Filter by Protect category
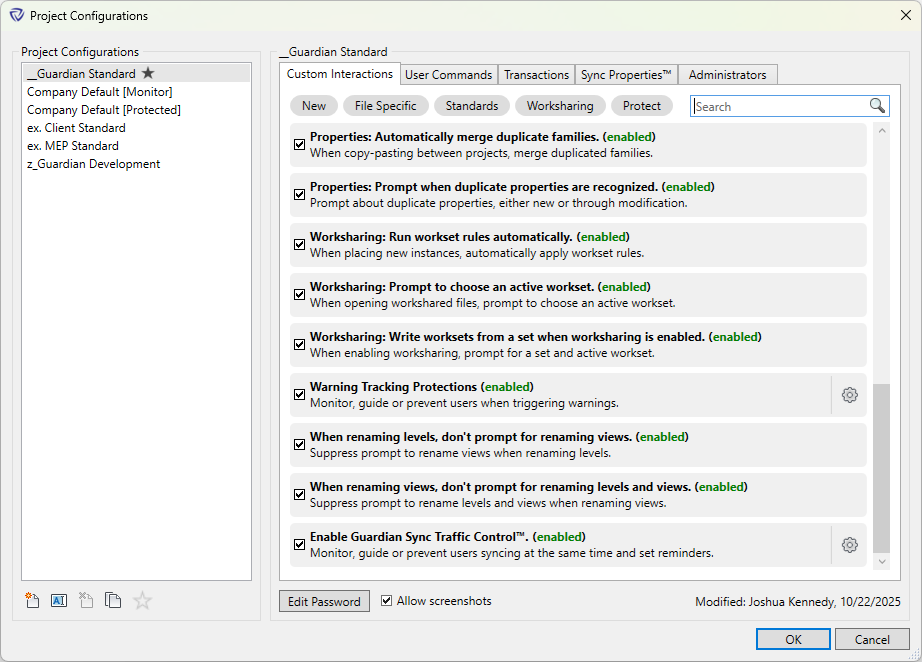Screen dimensions: 922x662 click(642, 106)
